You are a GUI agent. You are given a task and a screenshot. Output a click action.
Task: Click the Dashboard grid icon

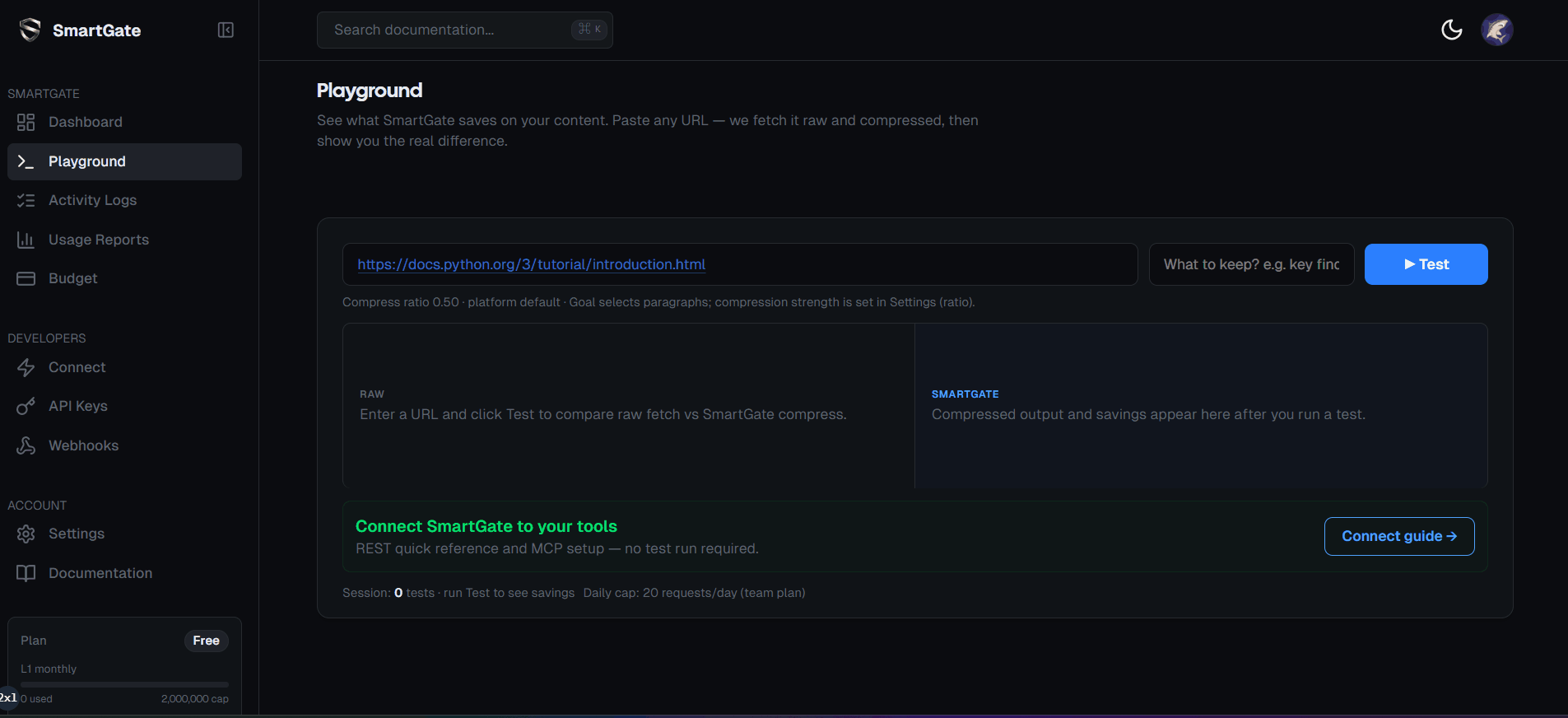(x=26, y=122)
